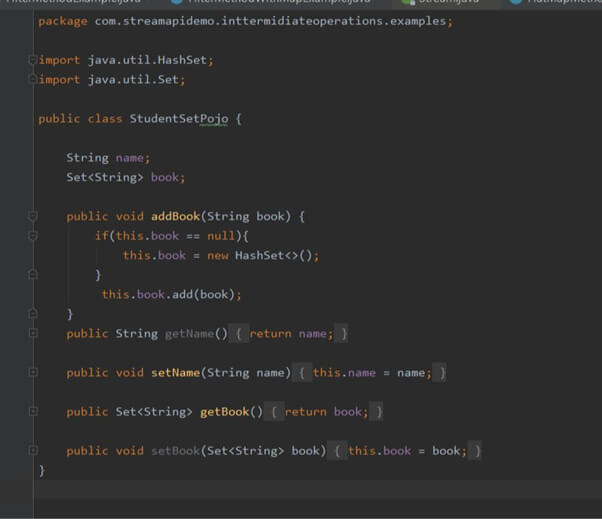Click the folded body this.book = book;
Image resolution: width=602 pixels, height=519 pixels.
click(407, 451)
